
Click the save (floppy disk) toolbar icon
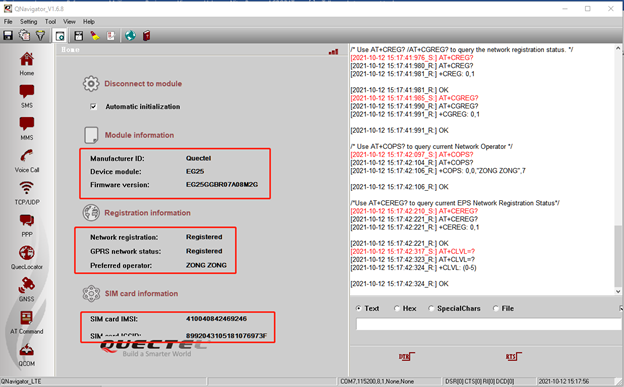tap(8, 35)
